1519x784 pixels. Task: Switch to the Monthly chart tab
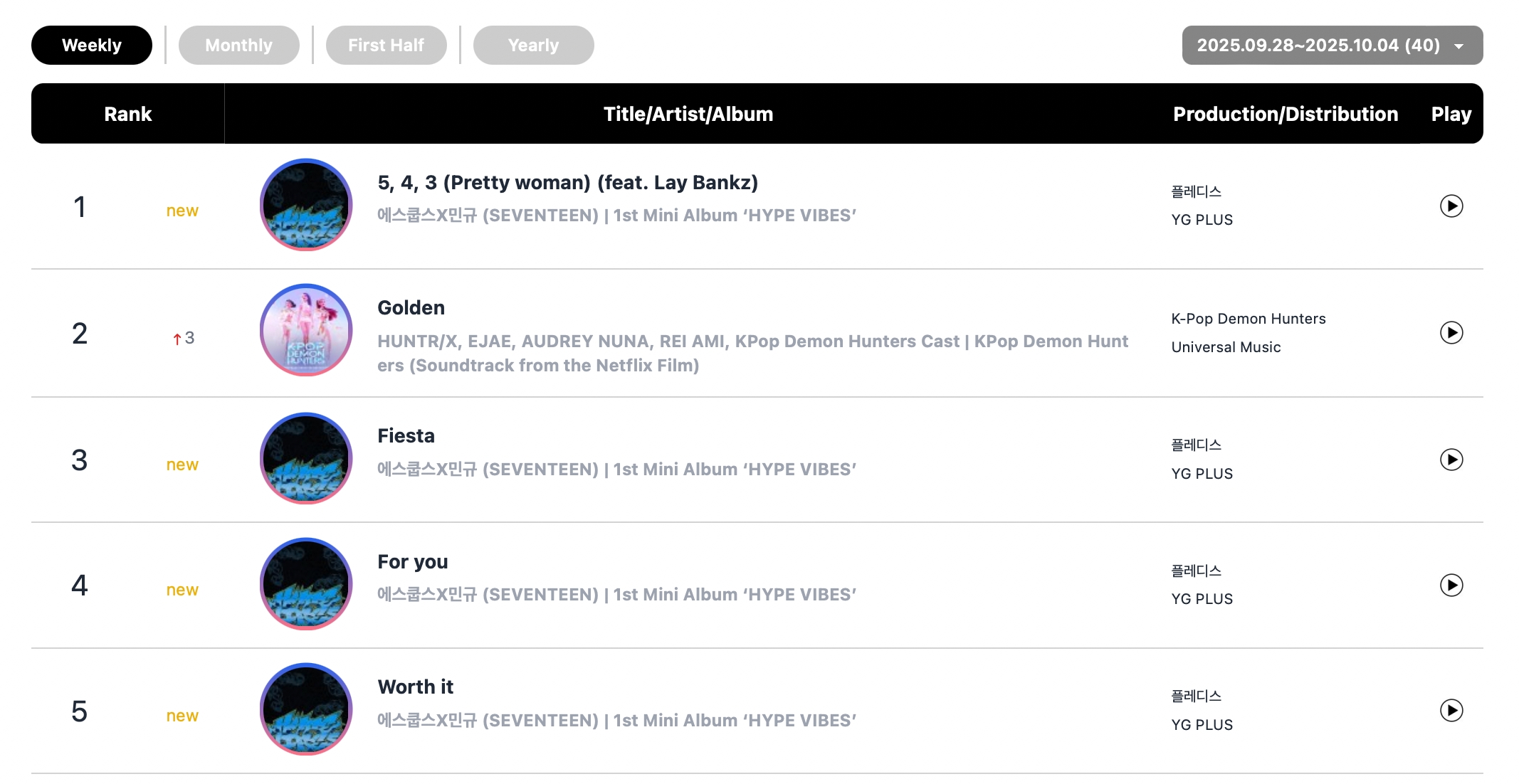(x=238, y=46)
